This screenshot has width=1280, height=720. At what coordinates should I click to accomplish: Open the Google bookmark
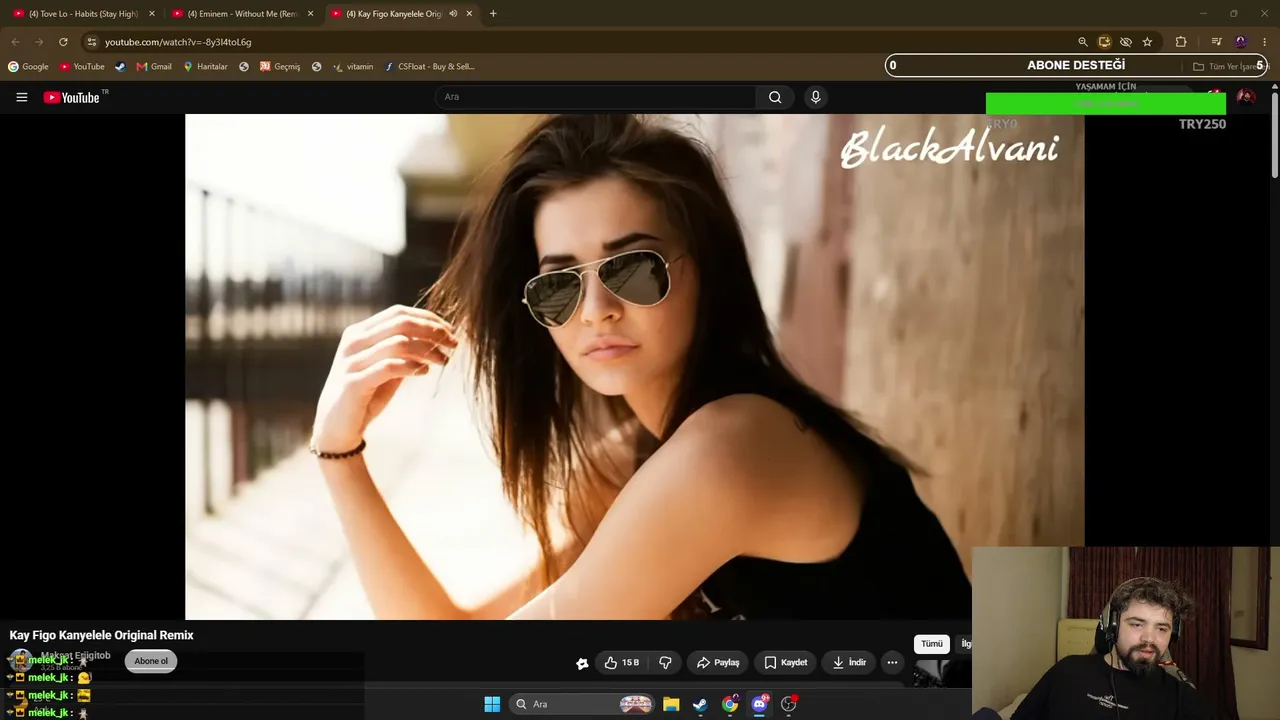[x=28, y=67]
